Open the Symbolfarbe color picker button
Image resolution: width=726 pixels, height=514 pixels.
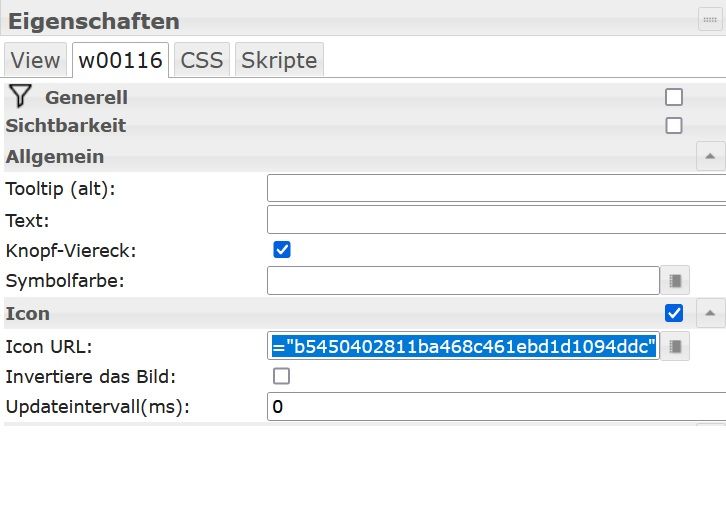[x=675, y=281]
